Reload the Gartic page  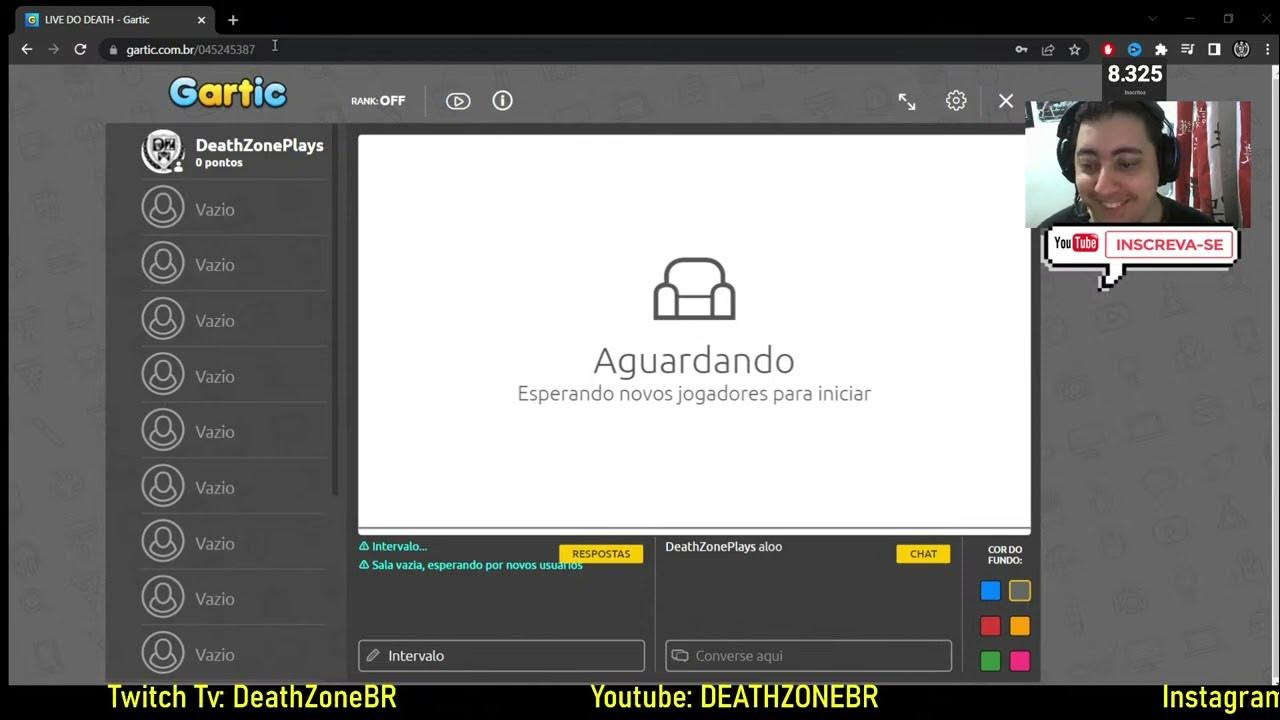pyautogui.click(x=80, y=49)
